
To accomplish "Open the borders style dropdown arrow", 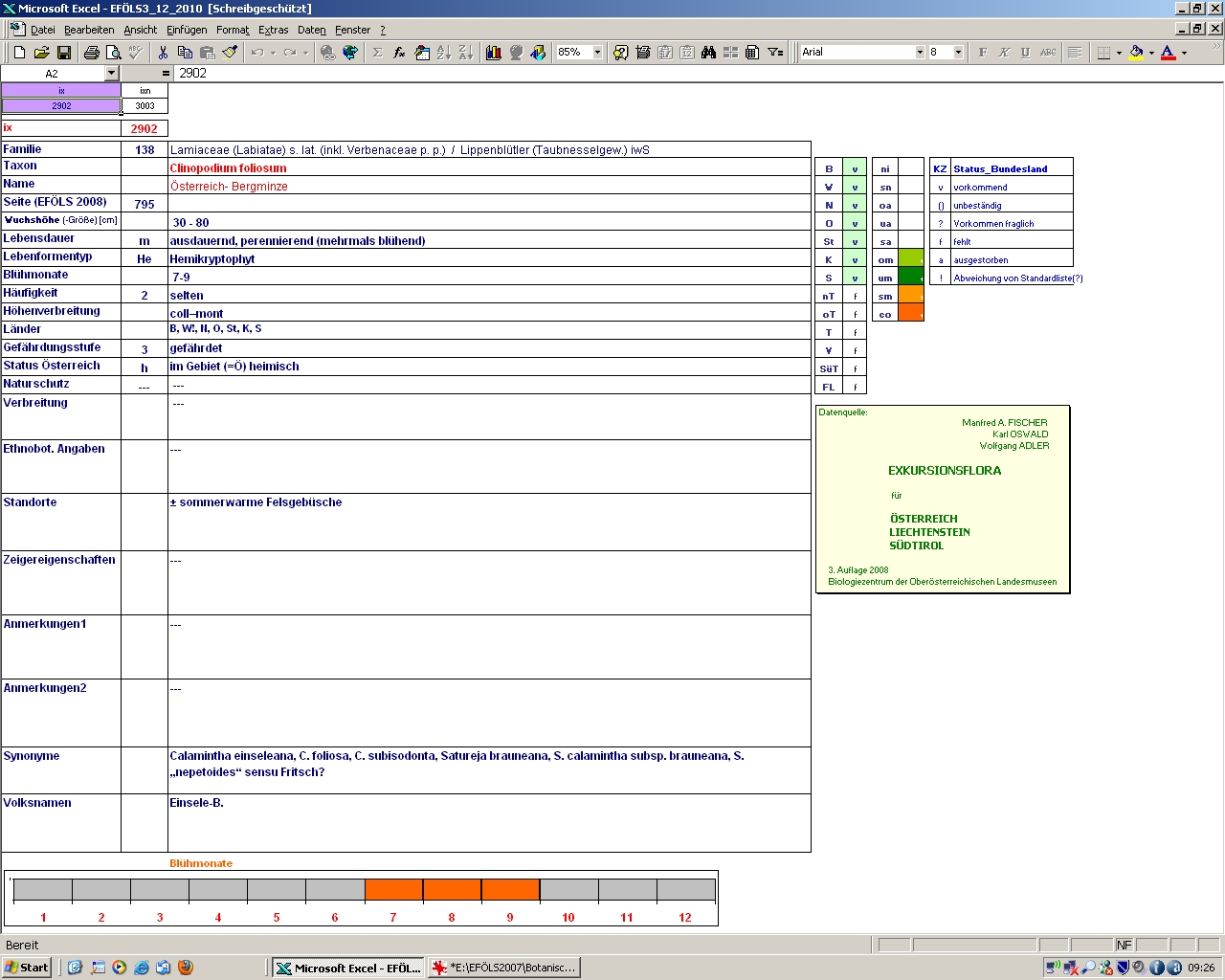I will point(1118,53).
